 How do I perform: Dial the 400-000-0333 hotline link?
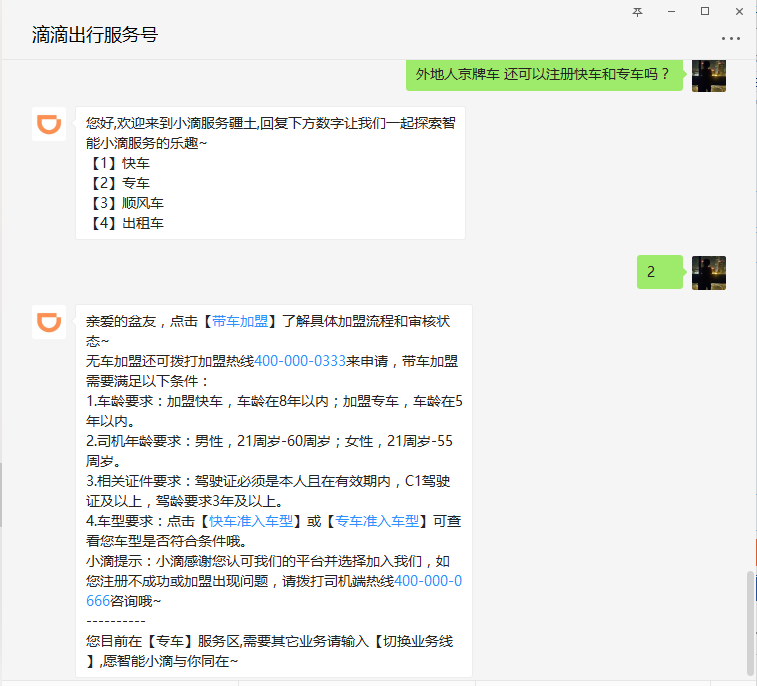(300, 361)
